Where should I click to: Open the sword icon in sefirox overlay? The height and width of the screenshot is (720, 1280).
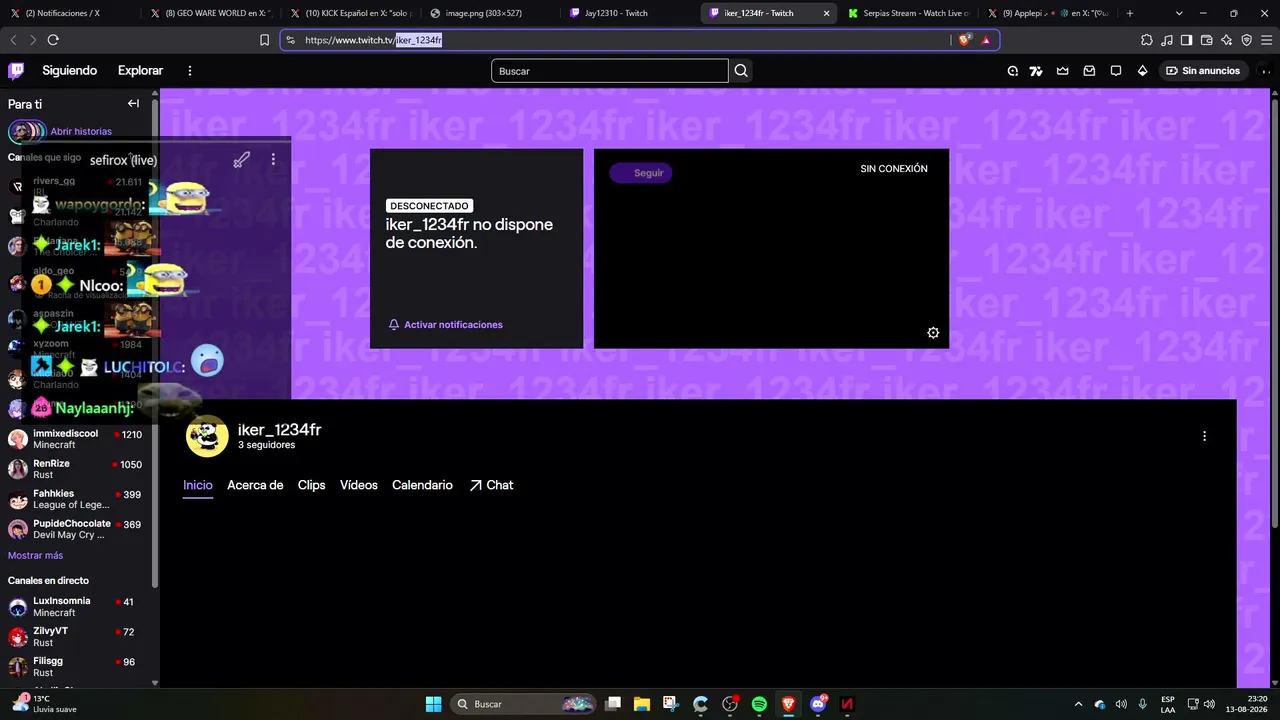click(x=241, y=159)
